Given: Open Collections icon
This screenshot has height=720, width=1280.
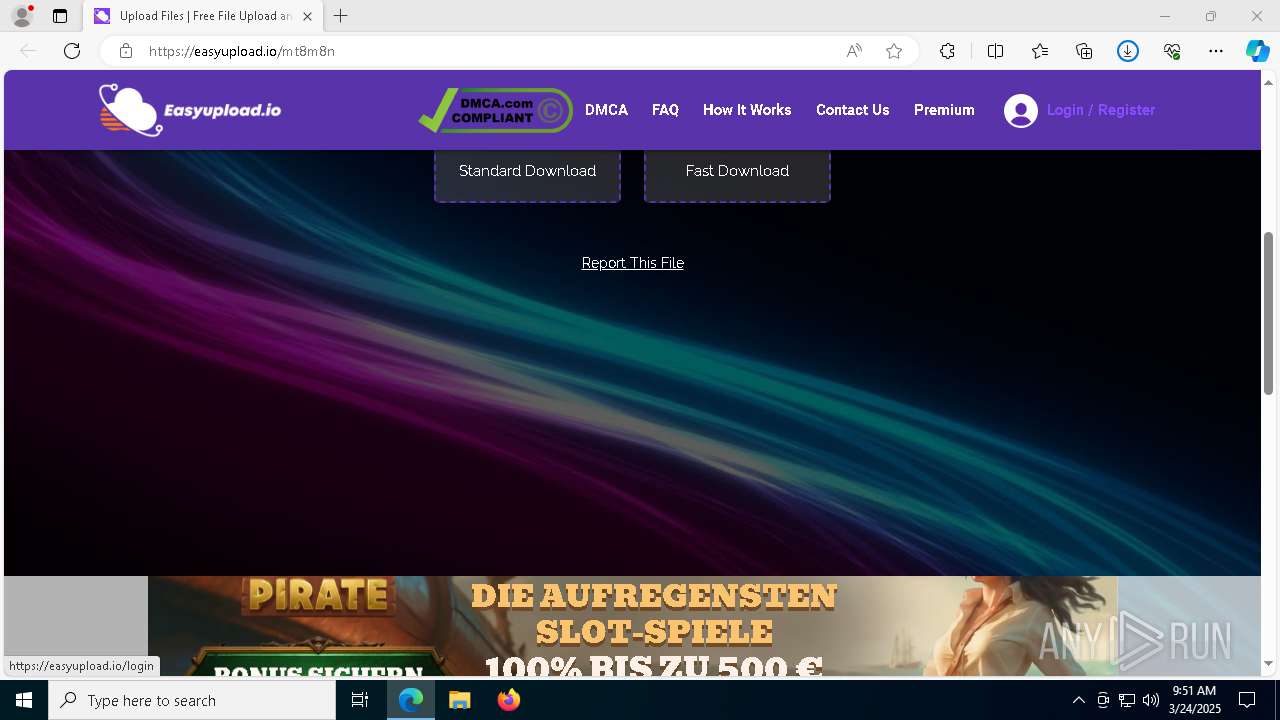Looking at the screenshot, I should click(1084, 51).
